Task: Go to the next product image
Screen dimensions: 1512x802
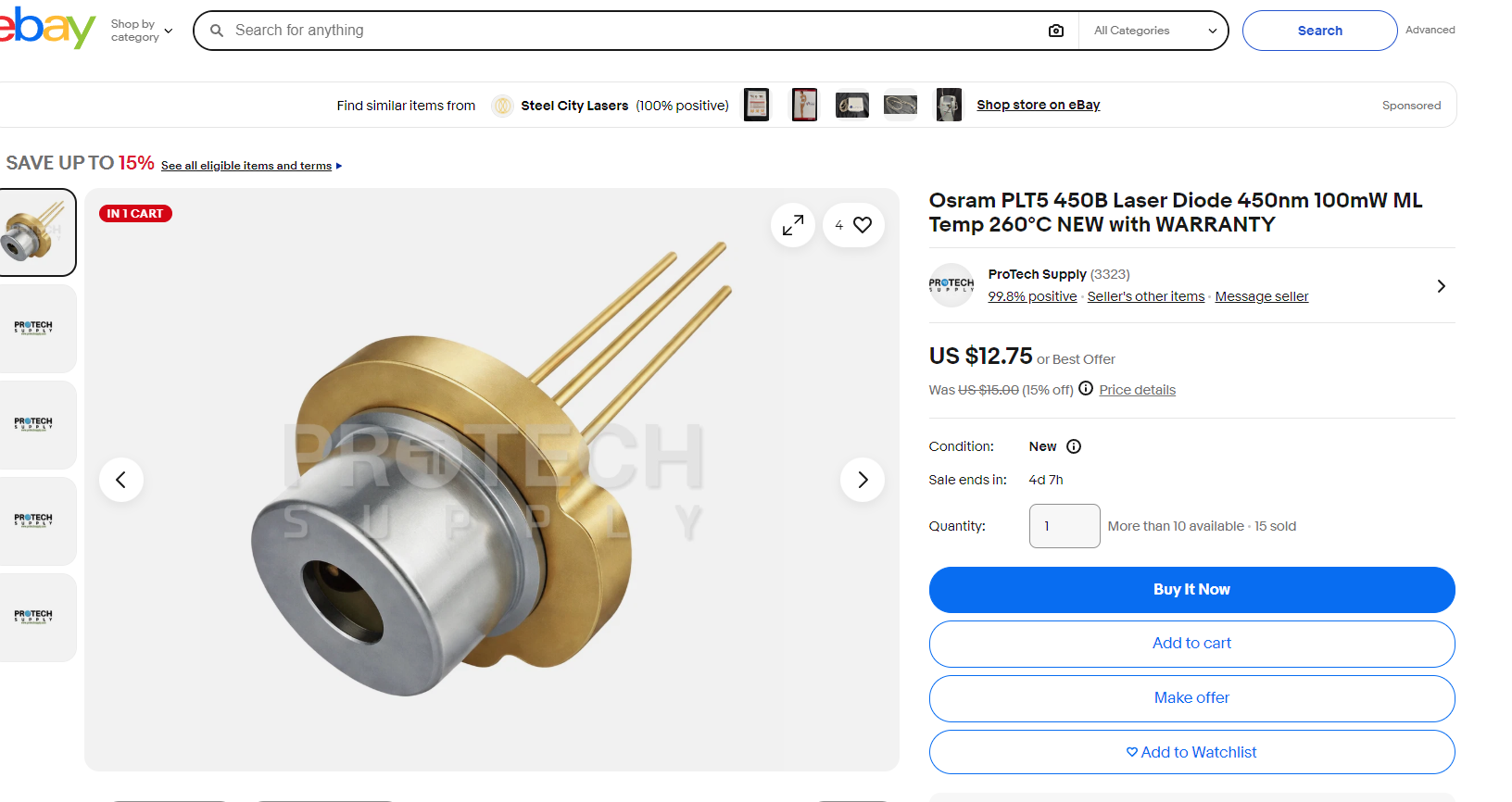Action: point(862,480)
